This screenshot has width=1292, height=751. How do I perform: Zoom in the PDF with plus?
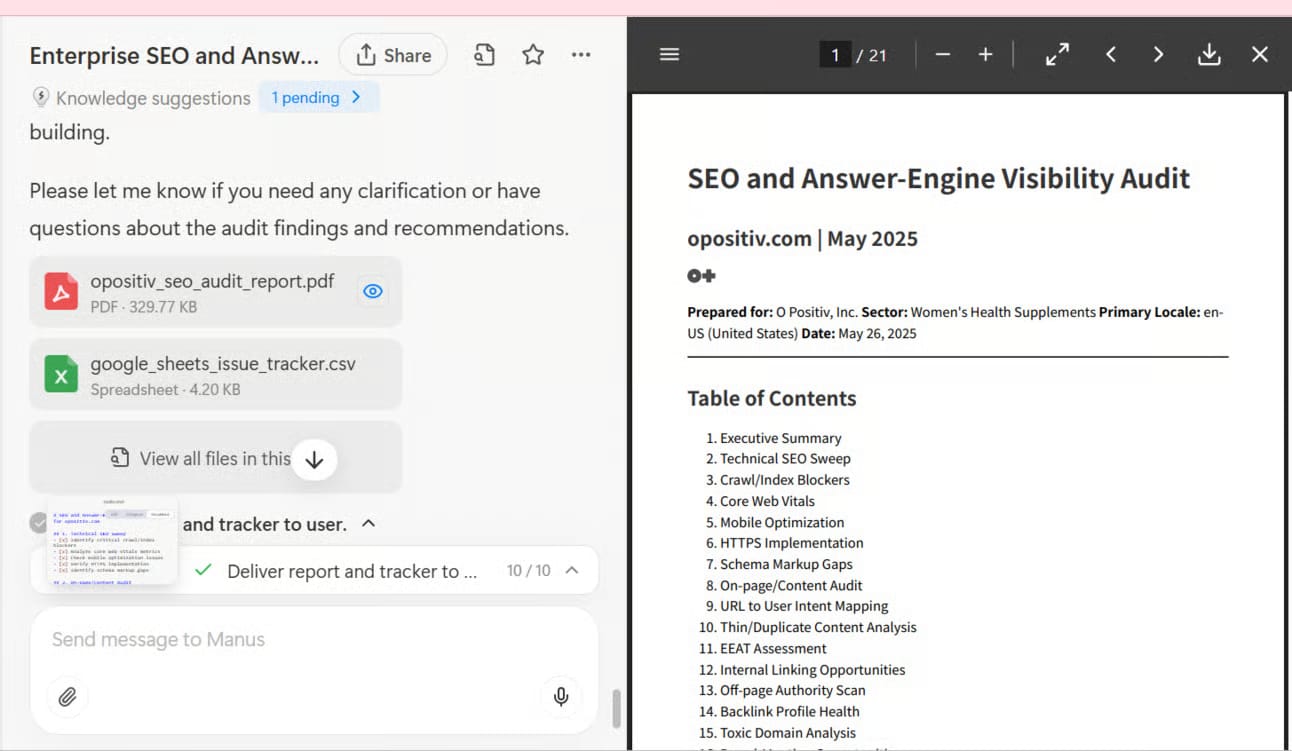pyautogui.click(x=986, y=55)
